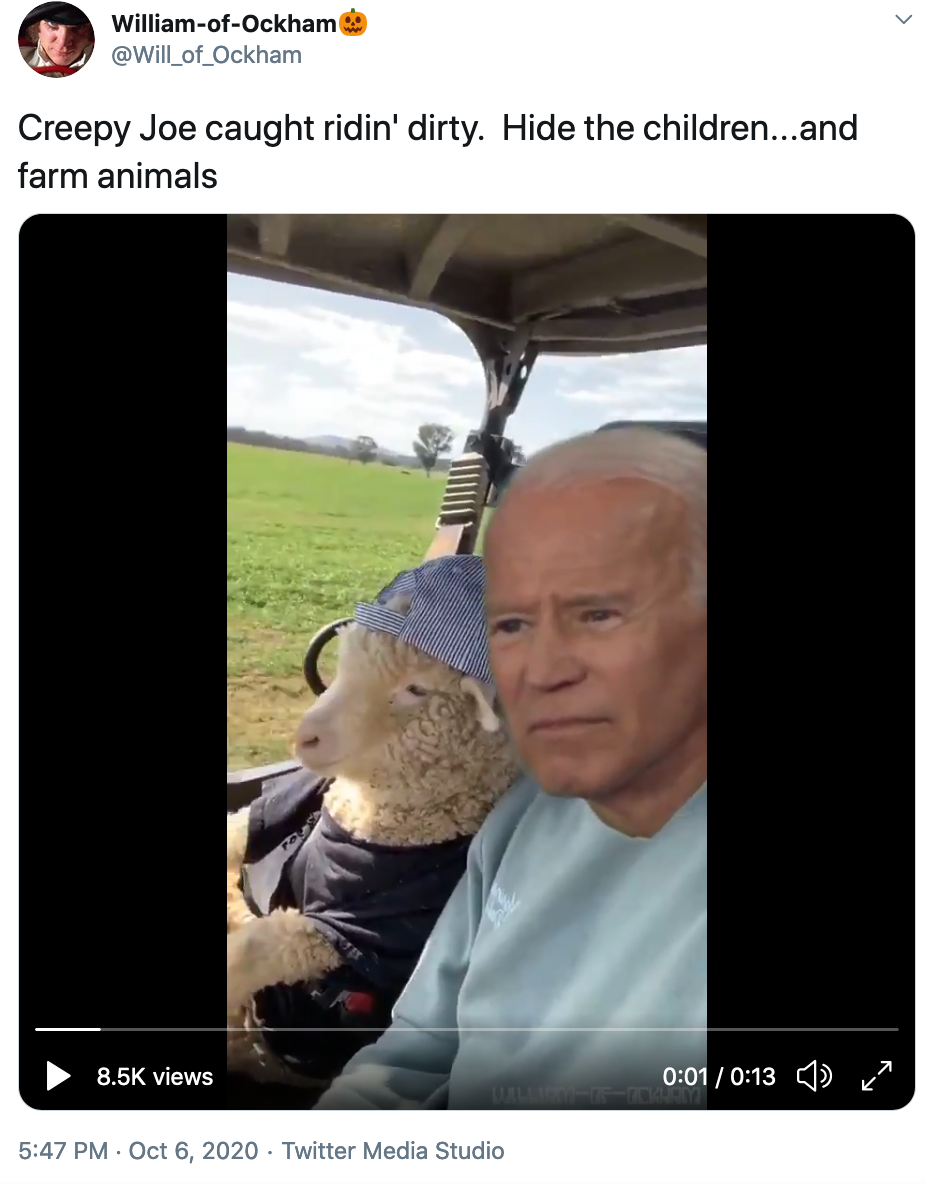
Task: Click the William-of-Ockham display name
Action: pyautogui.click(x=224, y=23)
